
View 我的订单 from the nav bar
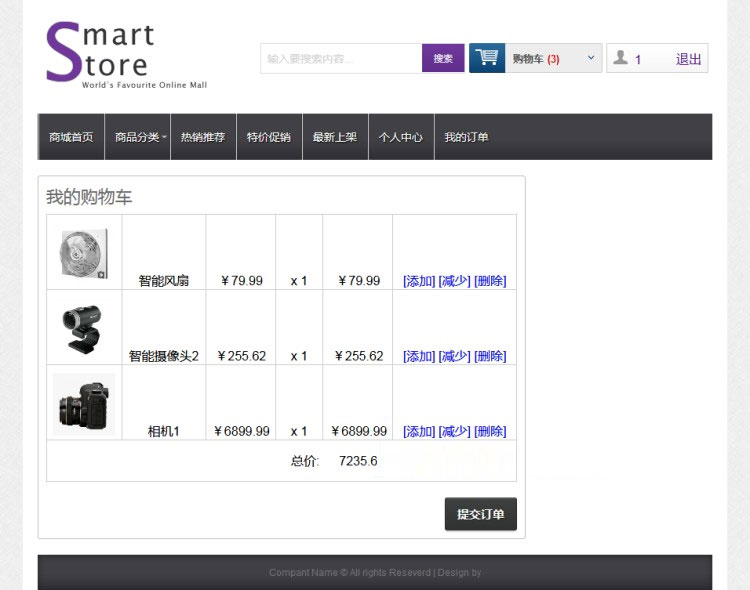pyautogui.click(x=467, y=137)
